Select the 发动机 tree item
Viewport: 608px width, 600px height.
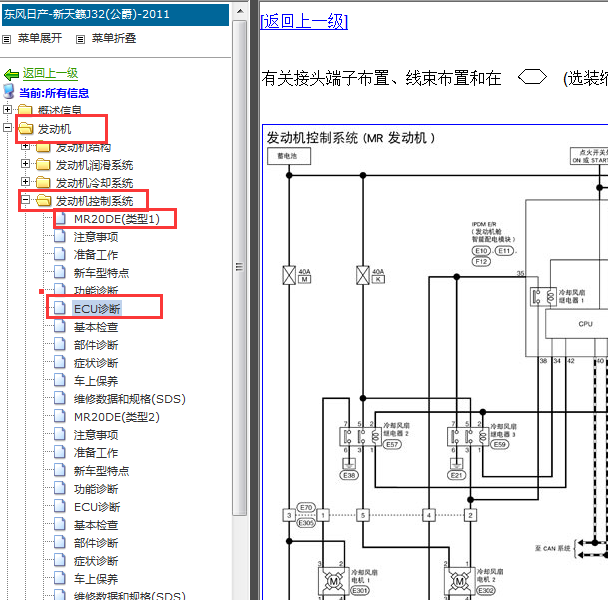(54, 129)
